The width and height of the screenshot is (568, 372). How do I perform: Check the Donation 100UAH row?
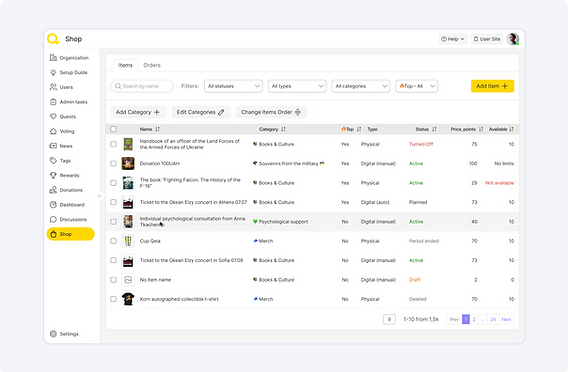tap(113, 163)
